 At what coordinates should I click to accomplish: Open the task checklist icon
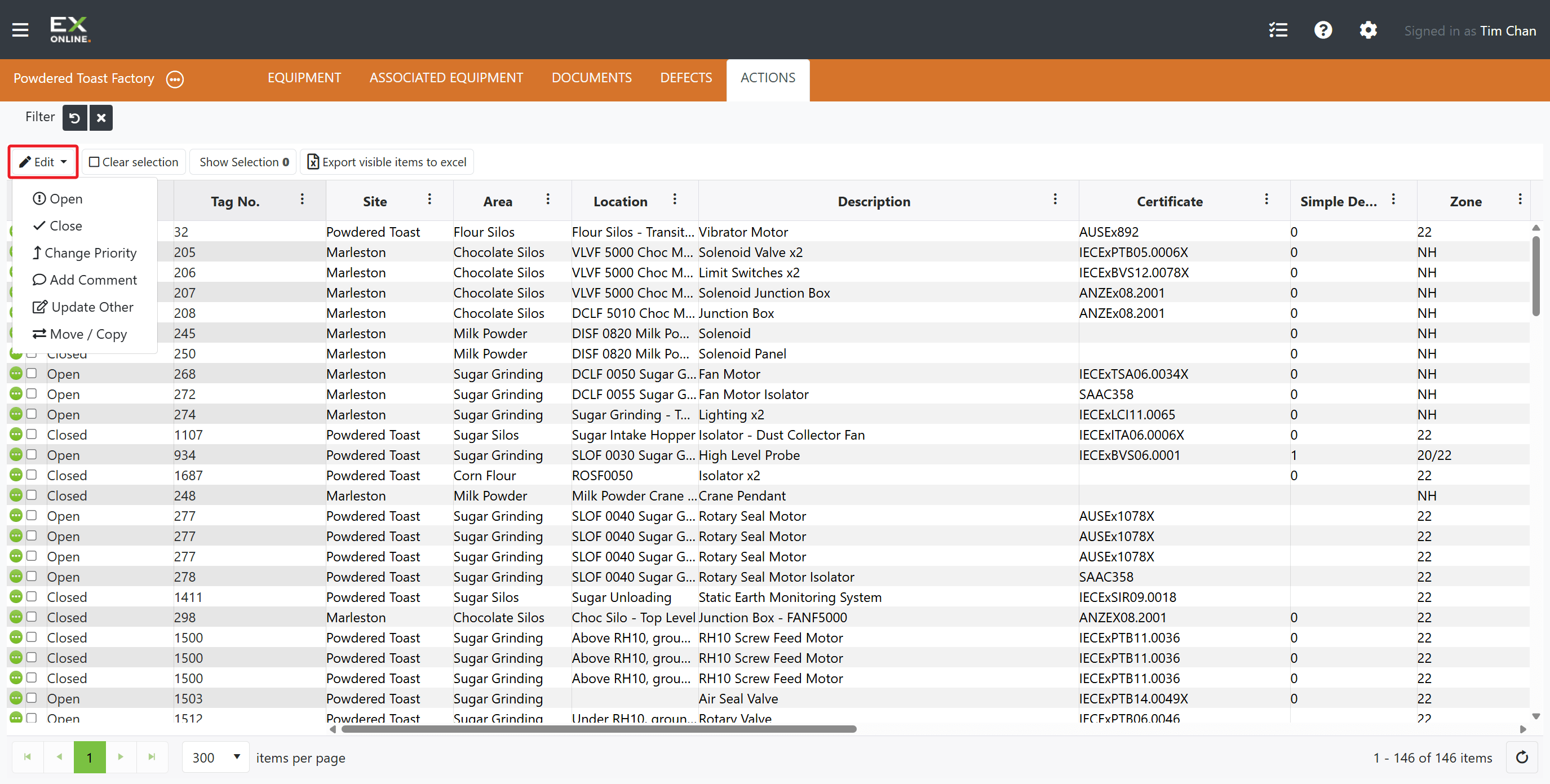coord(1278,30)
